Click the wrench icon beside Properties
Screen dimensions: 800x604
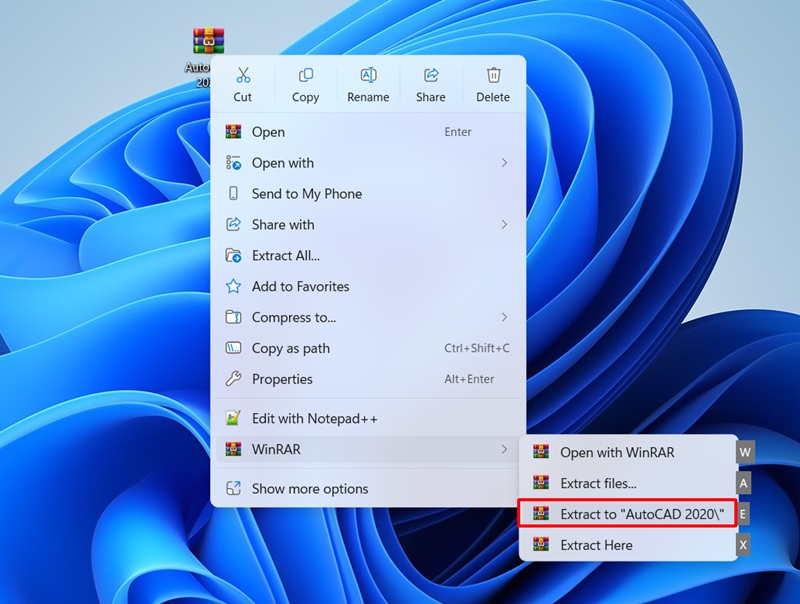pyautogui.click(x=233, y=379)
